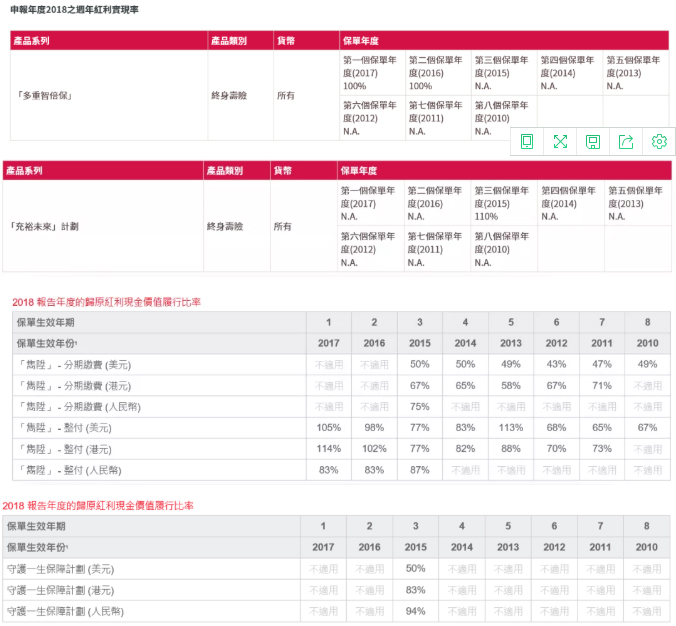This screenshot has width=676, height=626.
Task: Click the 98% cell
Action: tap(374, 428)
